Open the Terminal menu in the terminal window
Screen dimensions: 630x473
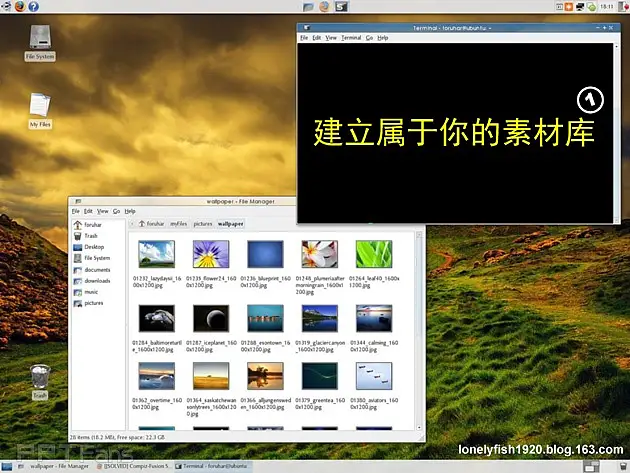[351, 37]
